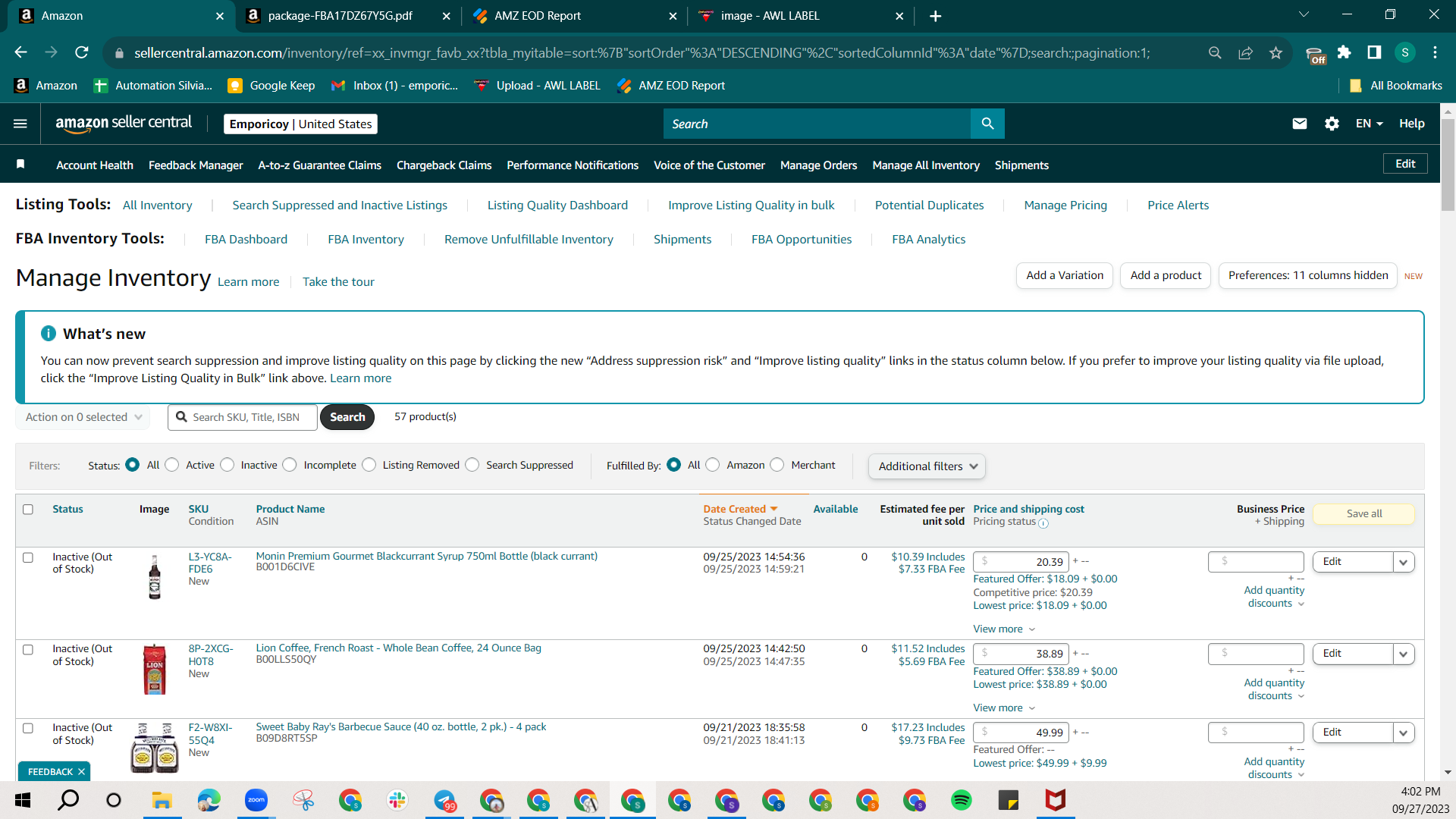
Task: Open the FBA Dashboard link
Action: click(x=246, y=240)
